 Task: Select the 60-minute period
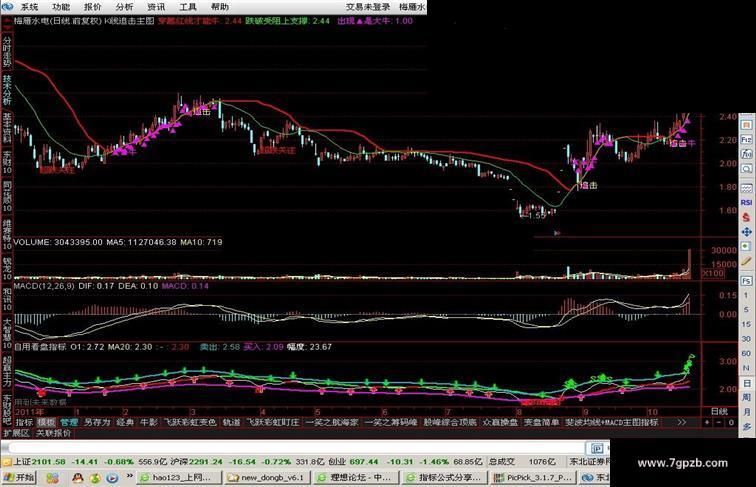pos(746,353)
